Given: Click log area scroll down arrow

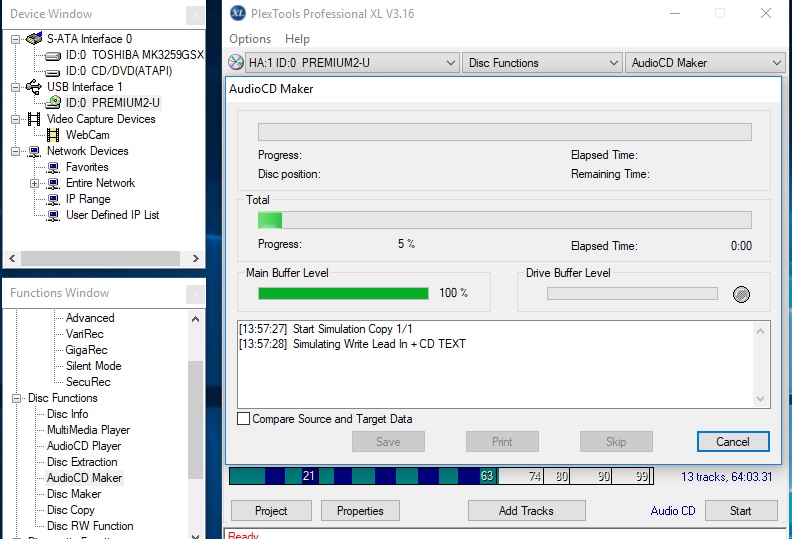Looking at the screenshot, I should coord(761,399).
